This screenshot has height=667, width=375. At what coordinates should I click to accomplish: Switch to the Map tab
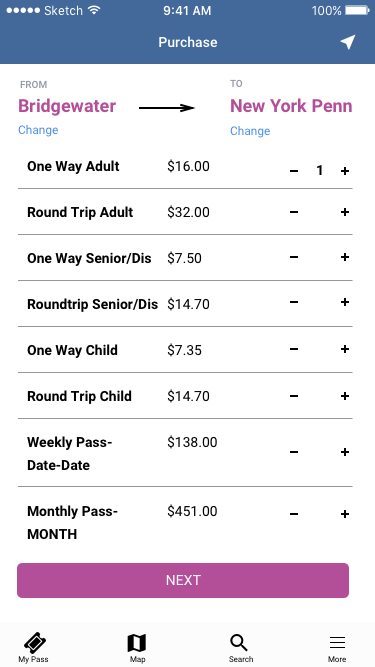tap(137, 648)
